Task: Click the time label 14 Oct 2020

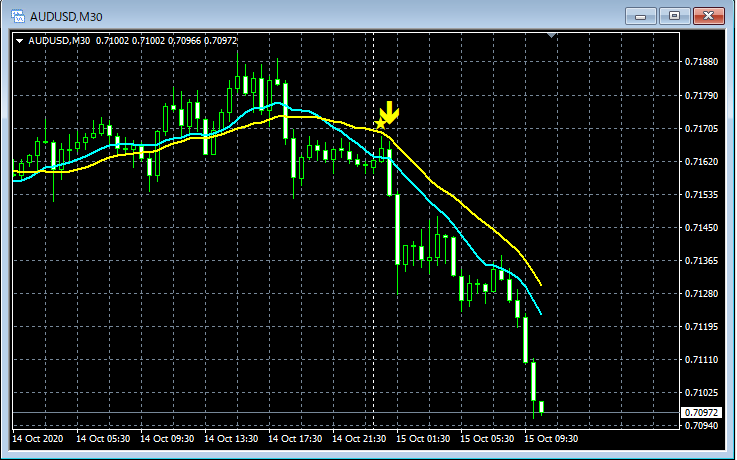Action: [x=37, y=439]
